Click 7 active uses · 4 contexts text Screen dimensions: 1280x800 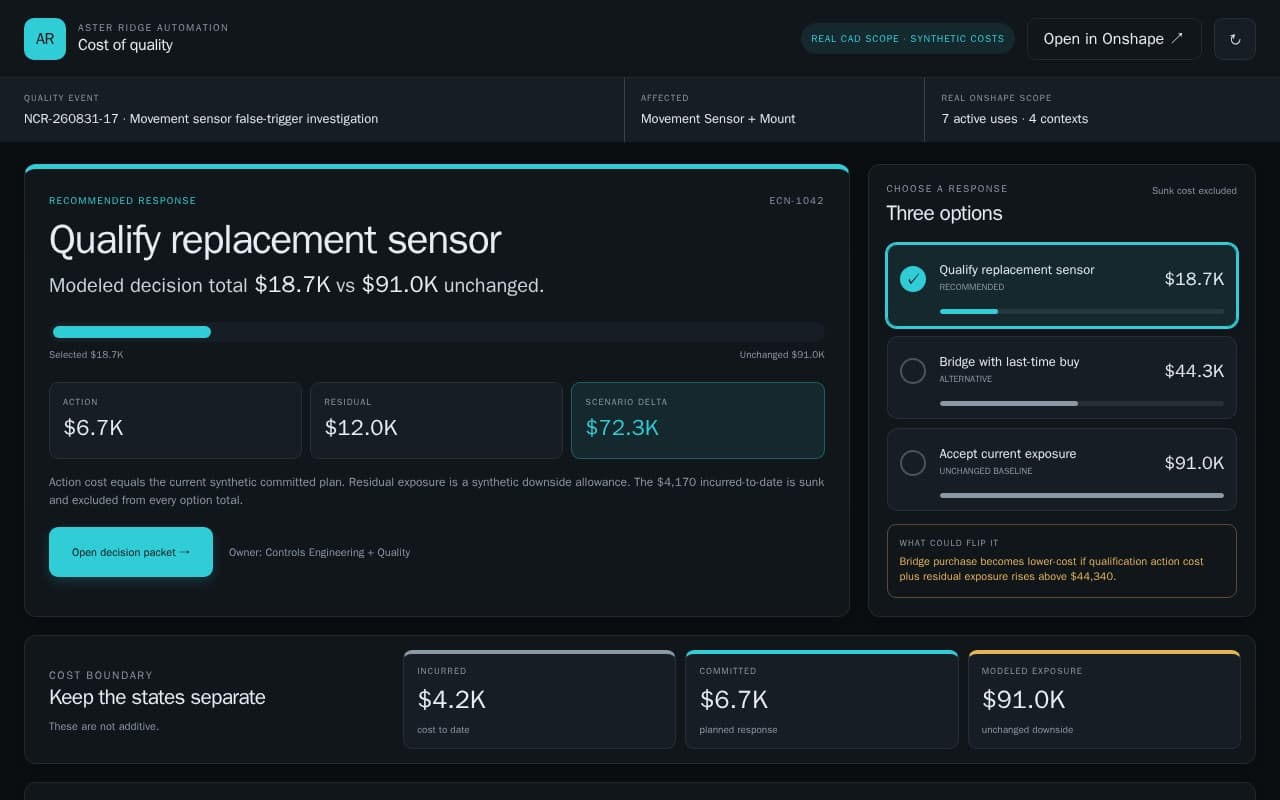[x=1014, y=119]
